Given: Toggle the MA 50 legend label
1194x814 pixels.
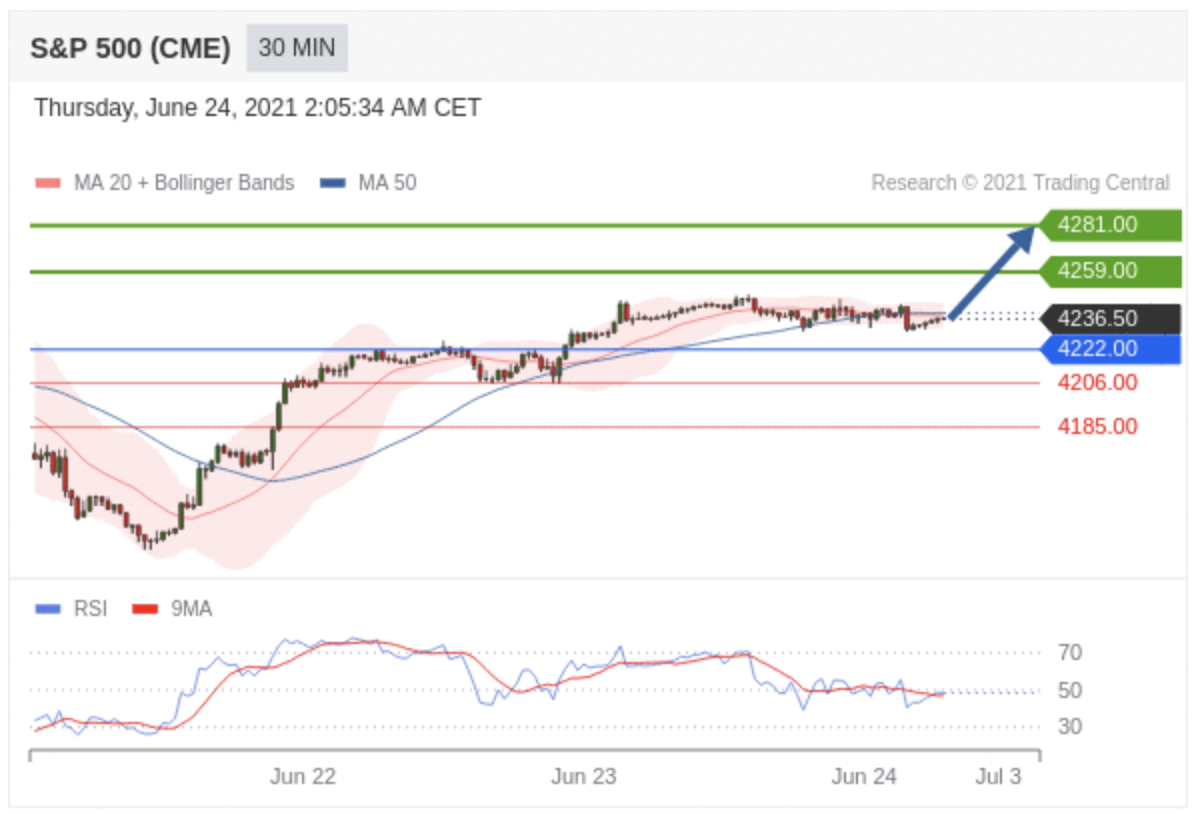Looking at the screenshot, I should [x=387, y=183].
